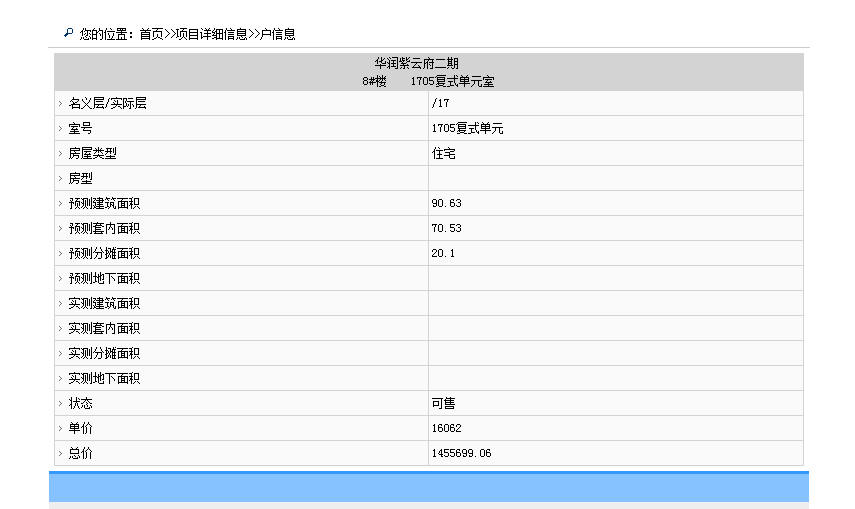The image size is (855, 509).
Task: Click the arrow bullet before 室号
Action: point(61,128)
